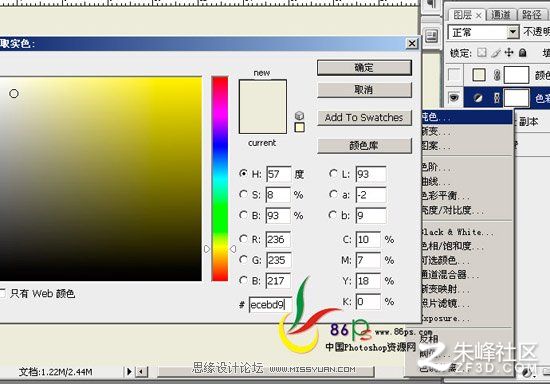Toggle lock transparent pixels icon
The width and height of the screenshot is (550, 384).
point(482,53)
